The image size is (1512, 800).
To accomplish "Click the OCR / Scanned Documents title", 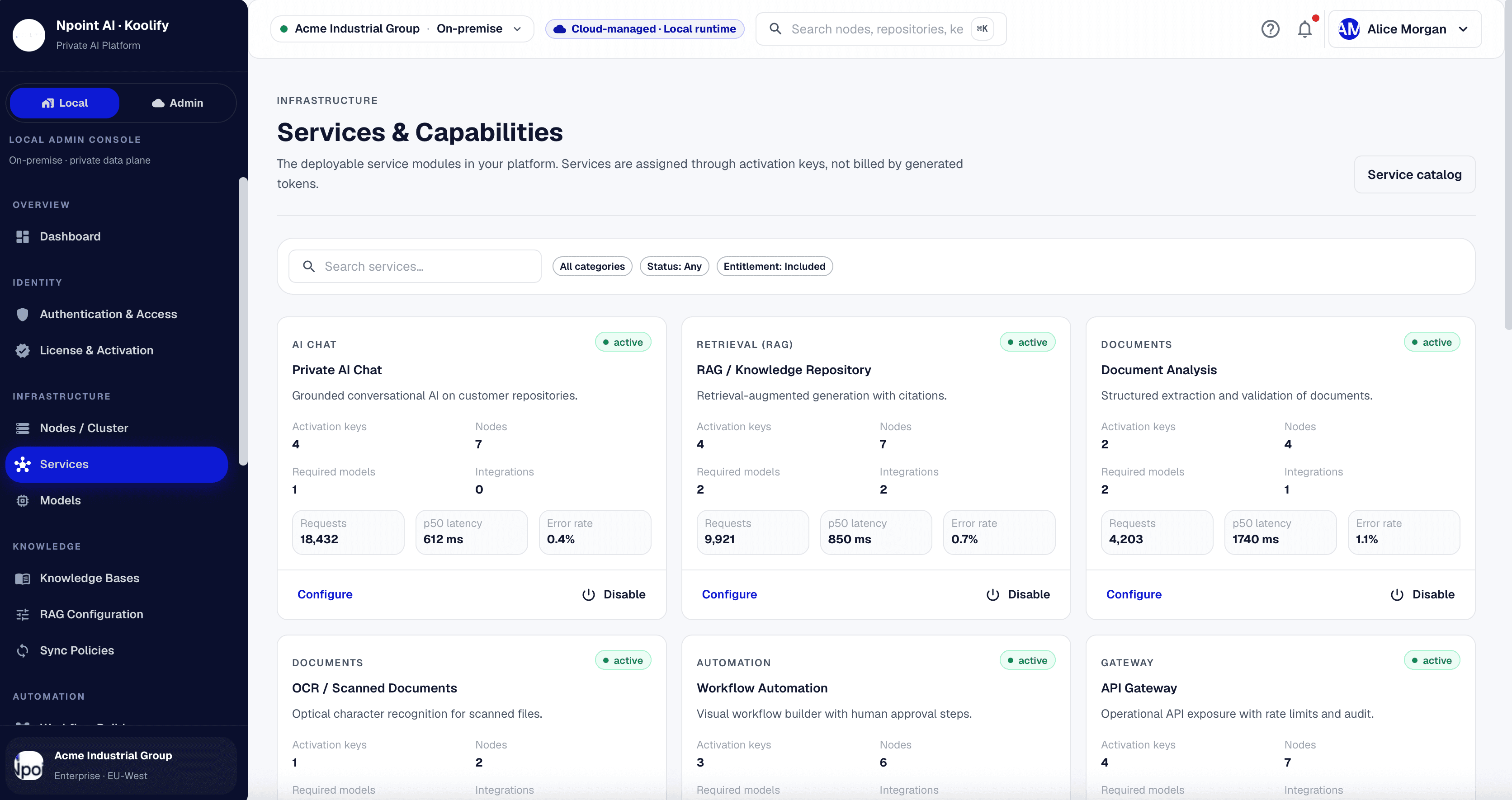I will tap(374, 688).
